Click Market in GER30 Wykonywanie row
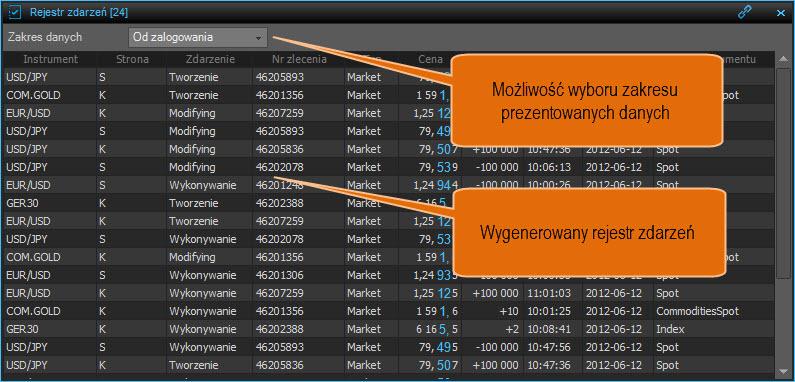This screenshot has width=795, height=382. [x=364, y=329]
